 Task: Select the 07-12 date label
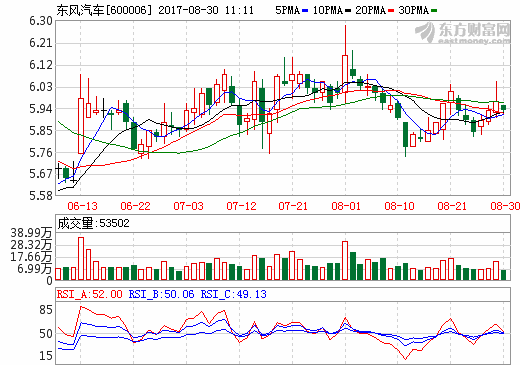(241, 206)
